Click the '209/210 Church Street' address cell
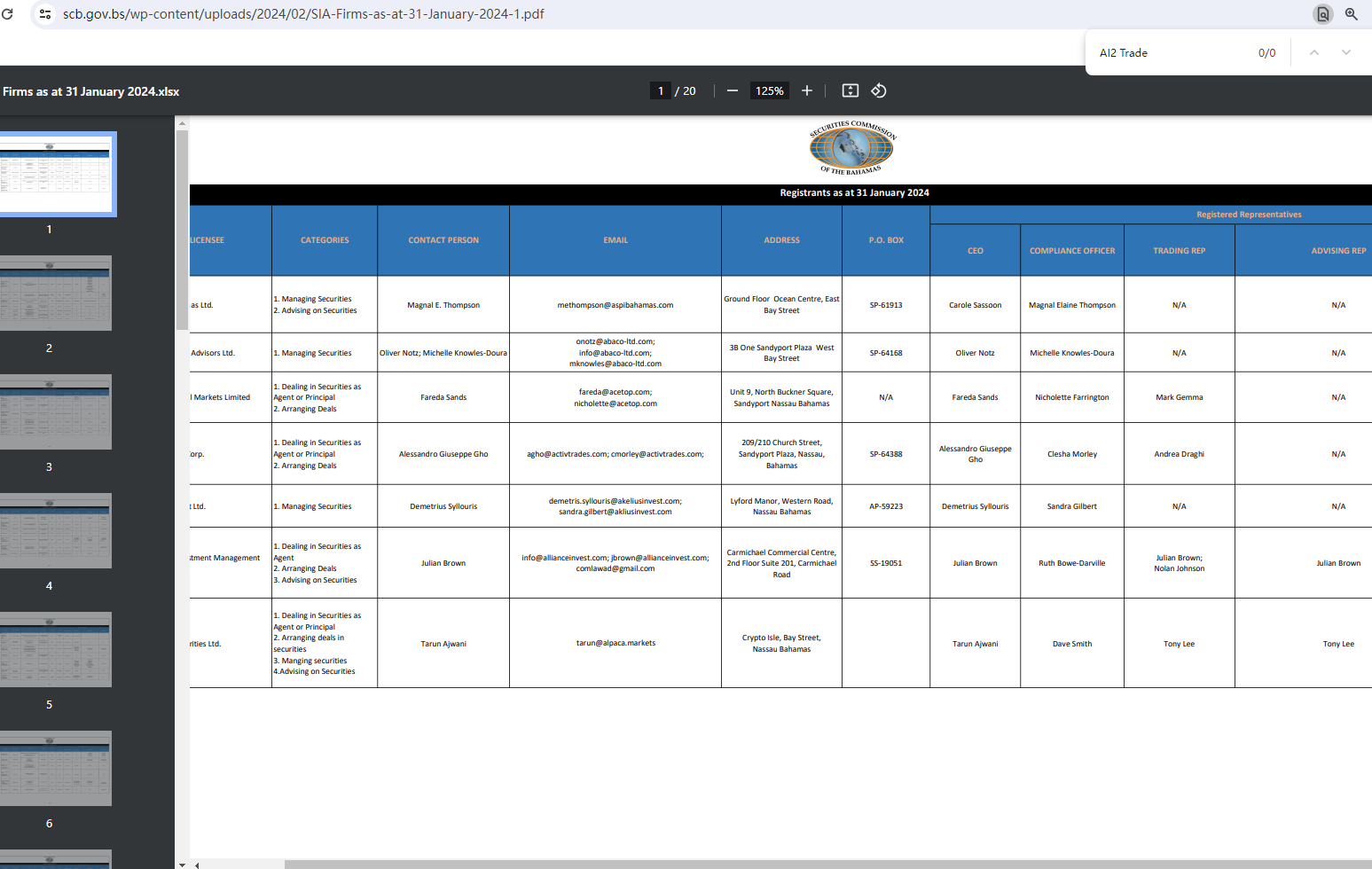 click(781, 454)
